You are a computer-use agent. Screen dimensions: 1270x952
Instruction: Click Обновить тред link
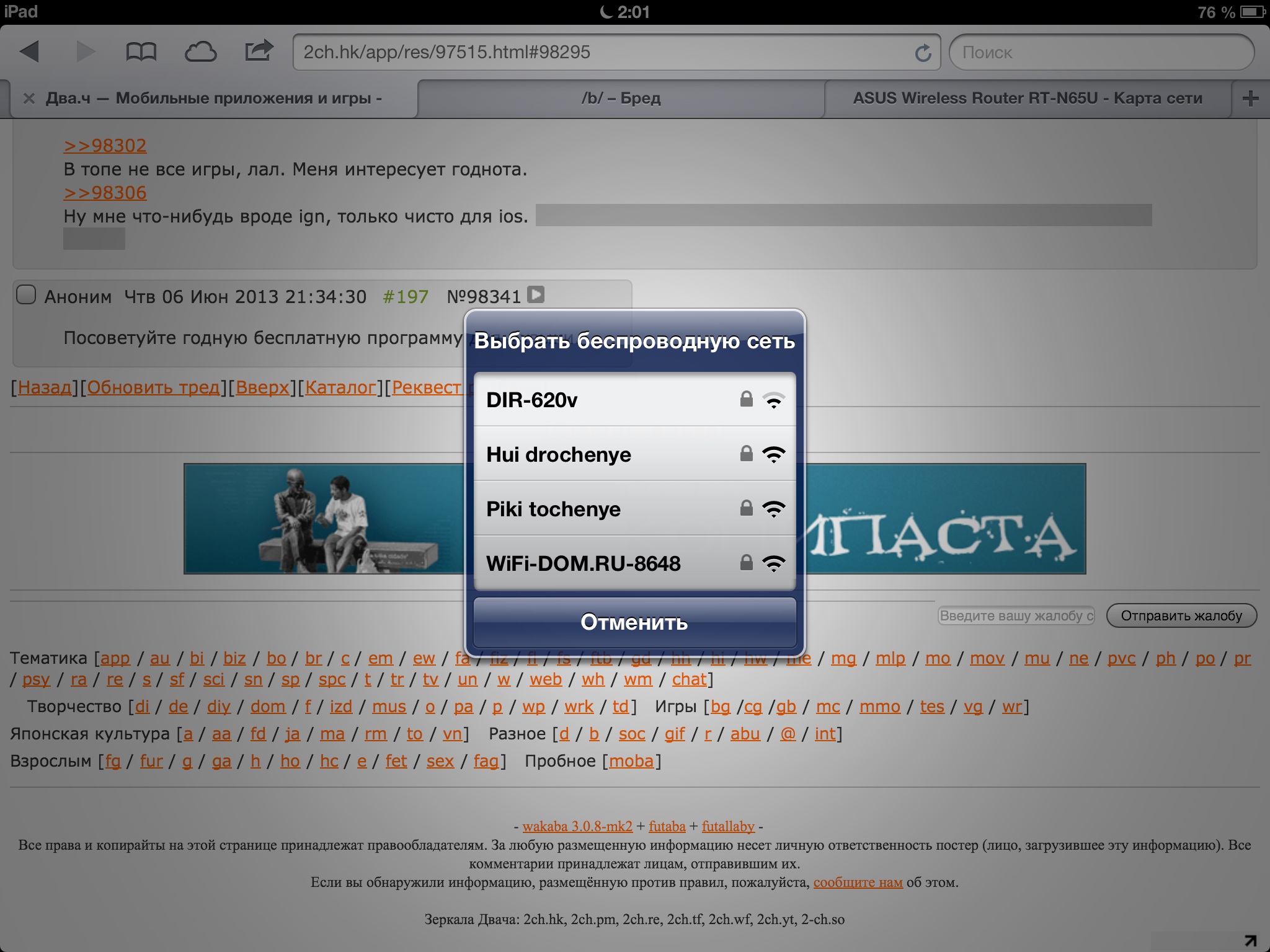154,387
